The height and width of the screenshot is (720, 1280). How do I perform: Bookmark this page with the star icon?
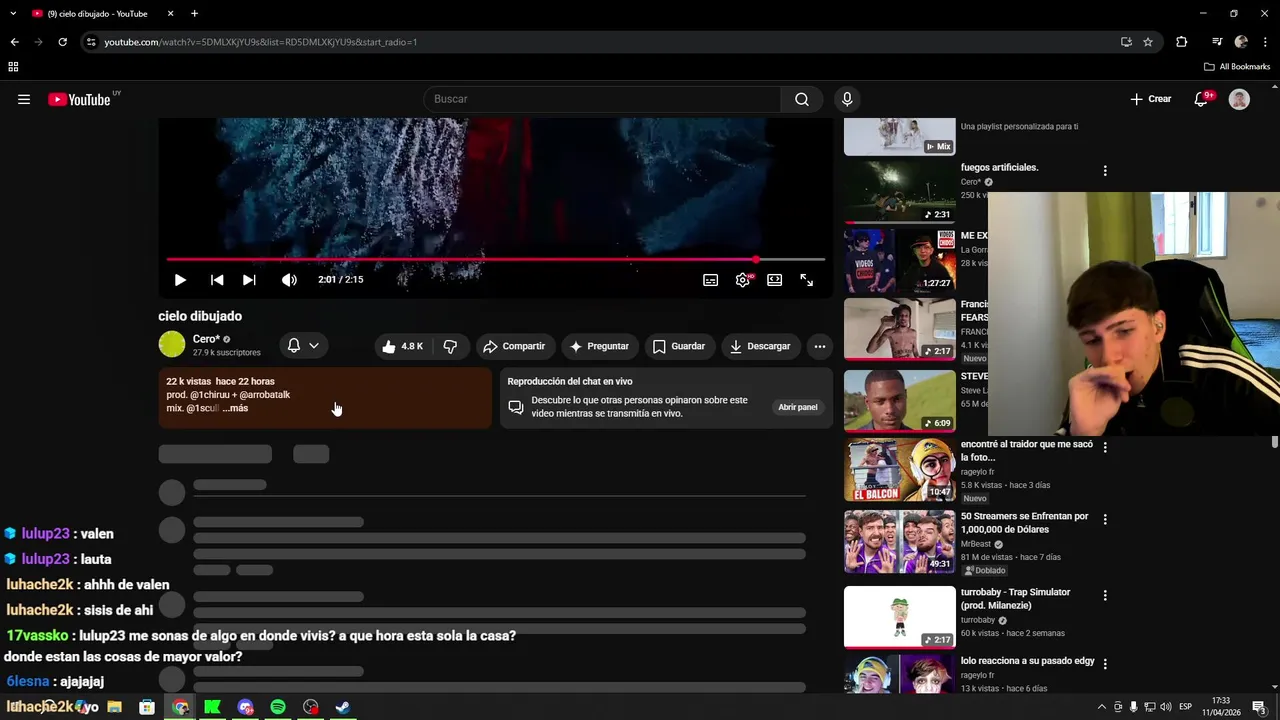tap(1148, 42)
